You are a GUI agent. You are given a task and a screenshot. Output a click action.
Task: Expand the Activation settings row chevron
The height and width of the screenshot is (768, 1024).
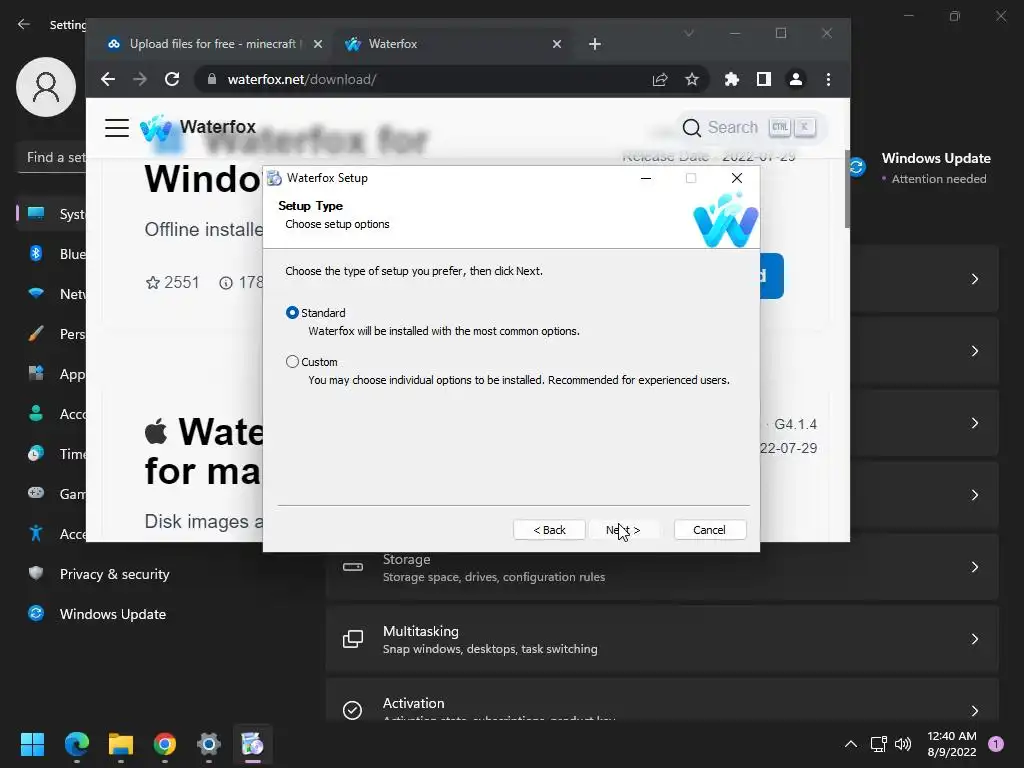click(974, 711)
